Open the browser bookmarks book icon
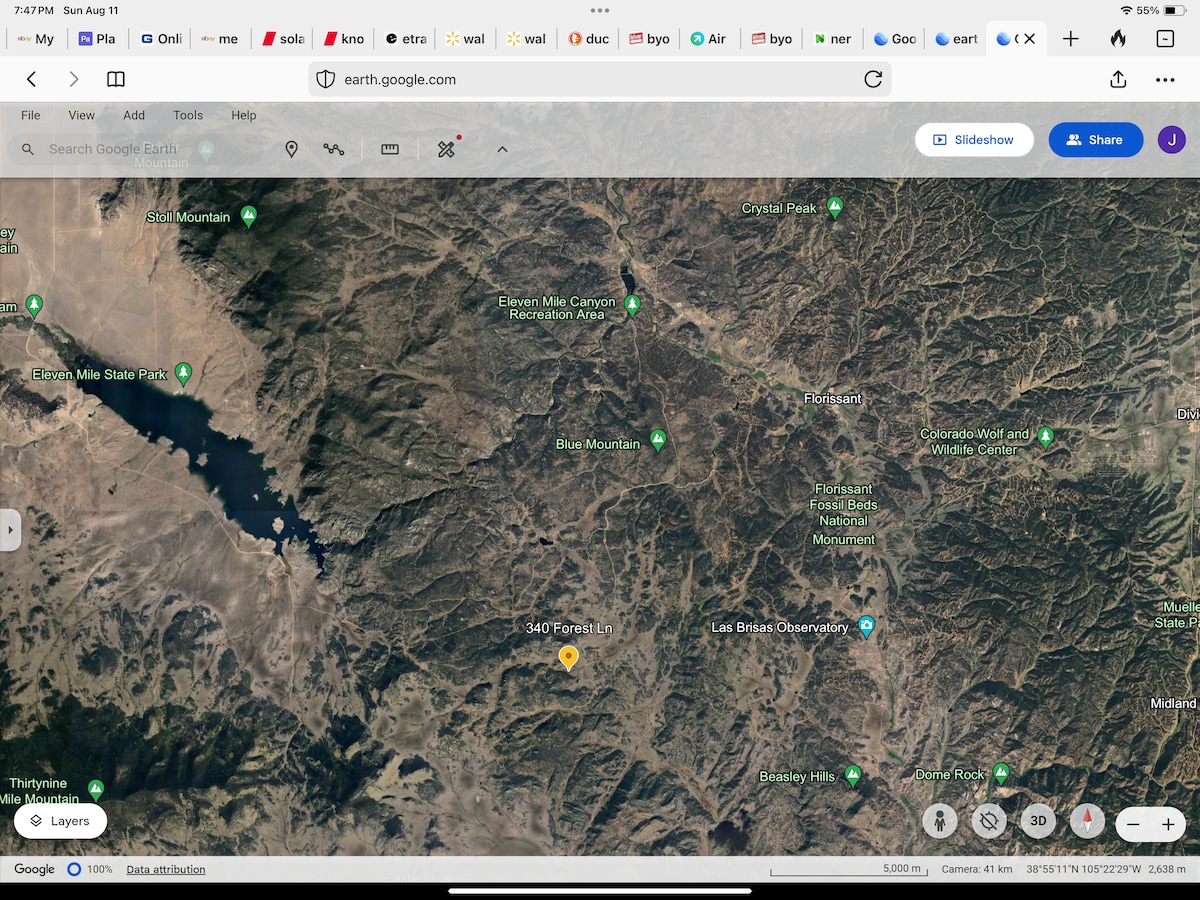 pyautogui.click(x=116, y=79)
